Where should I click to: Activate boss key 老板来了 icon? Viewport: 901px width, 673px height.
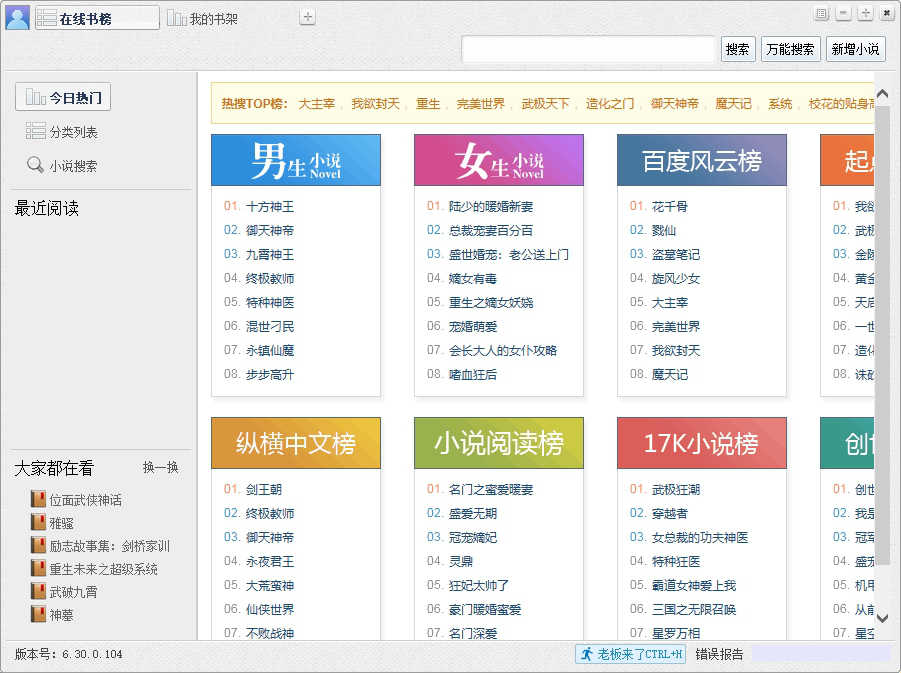(586, 654)
